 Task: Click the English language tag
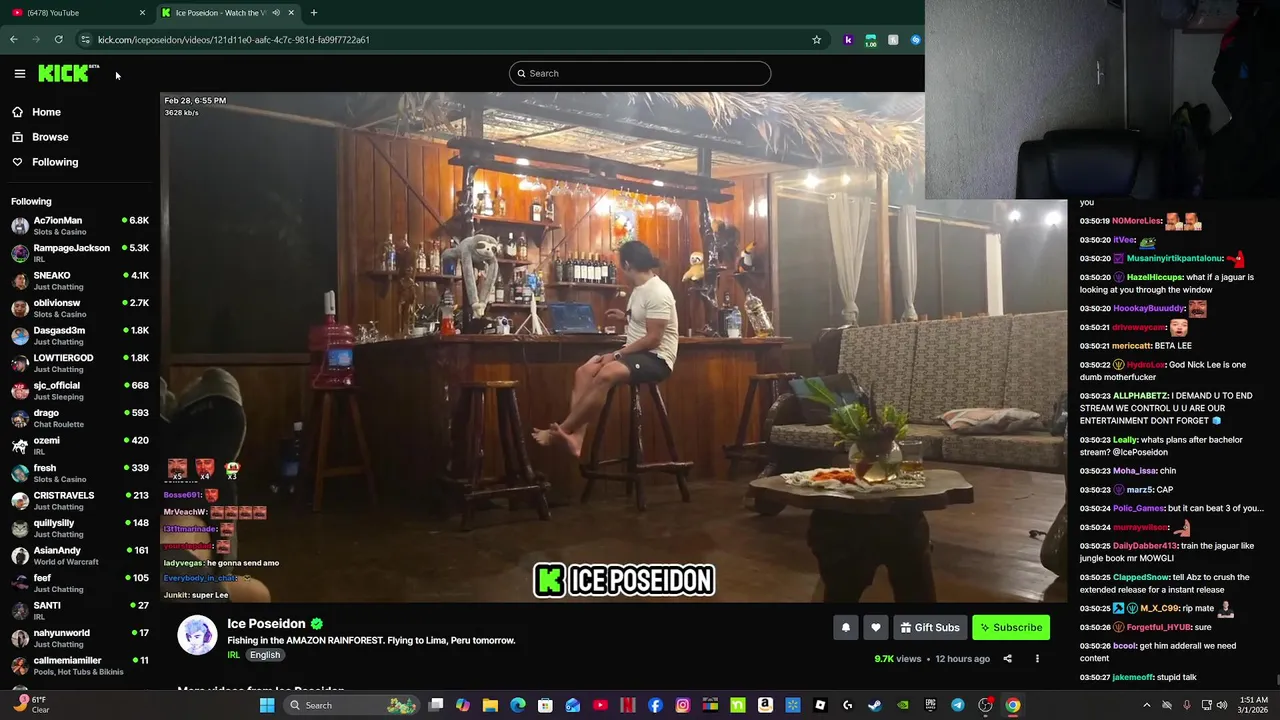point(265,655)
